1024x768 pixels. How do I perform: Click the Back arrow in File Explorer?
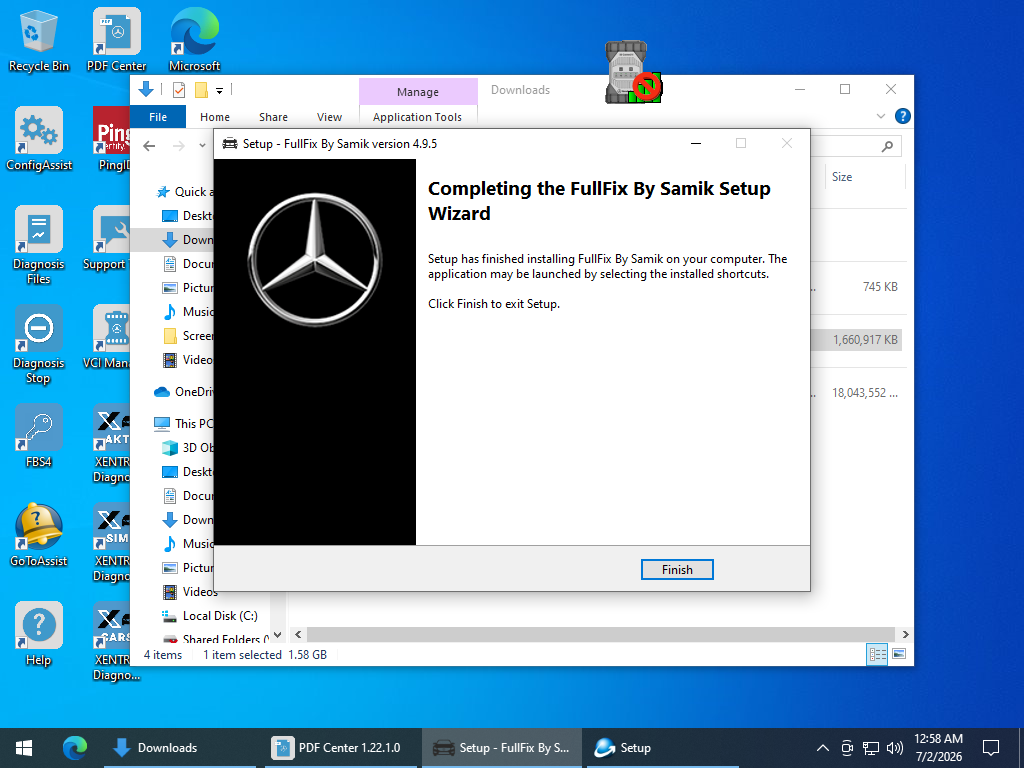(x=149, y=146)
